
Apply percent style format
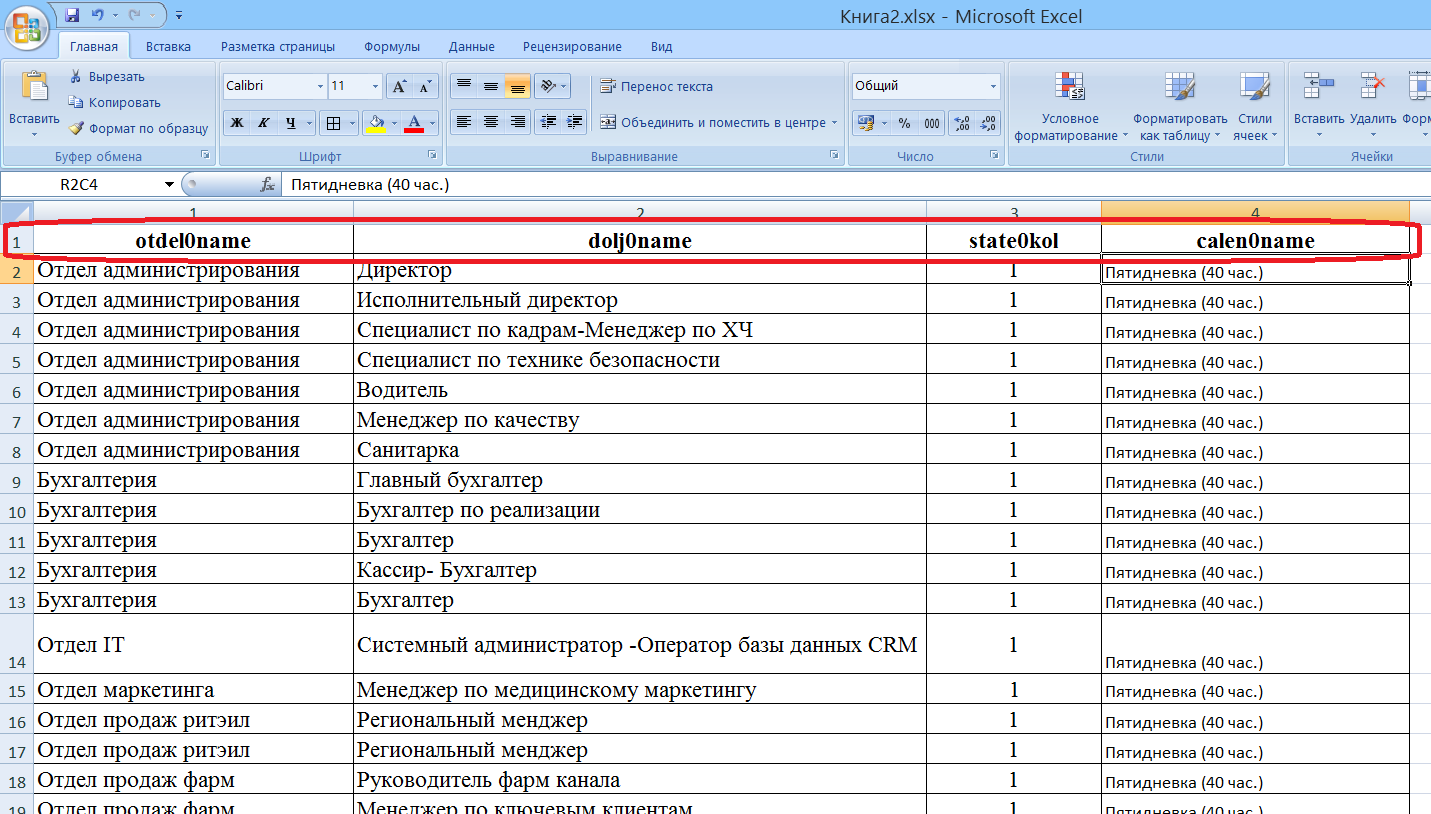904,123
